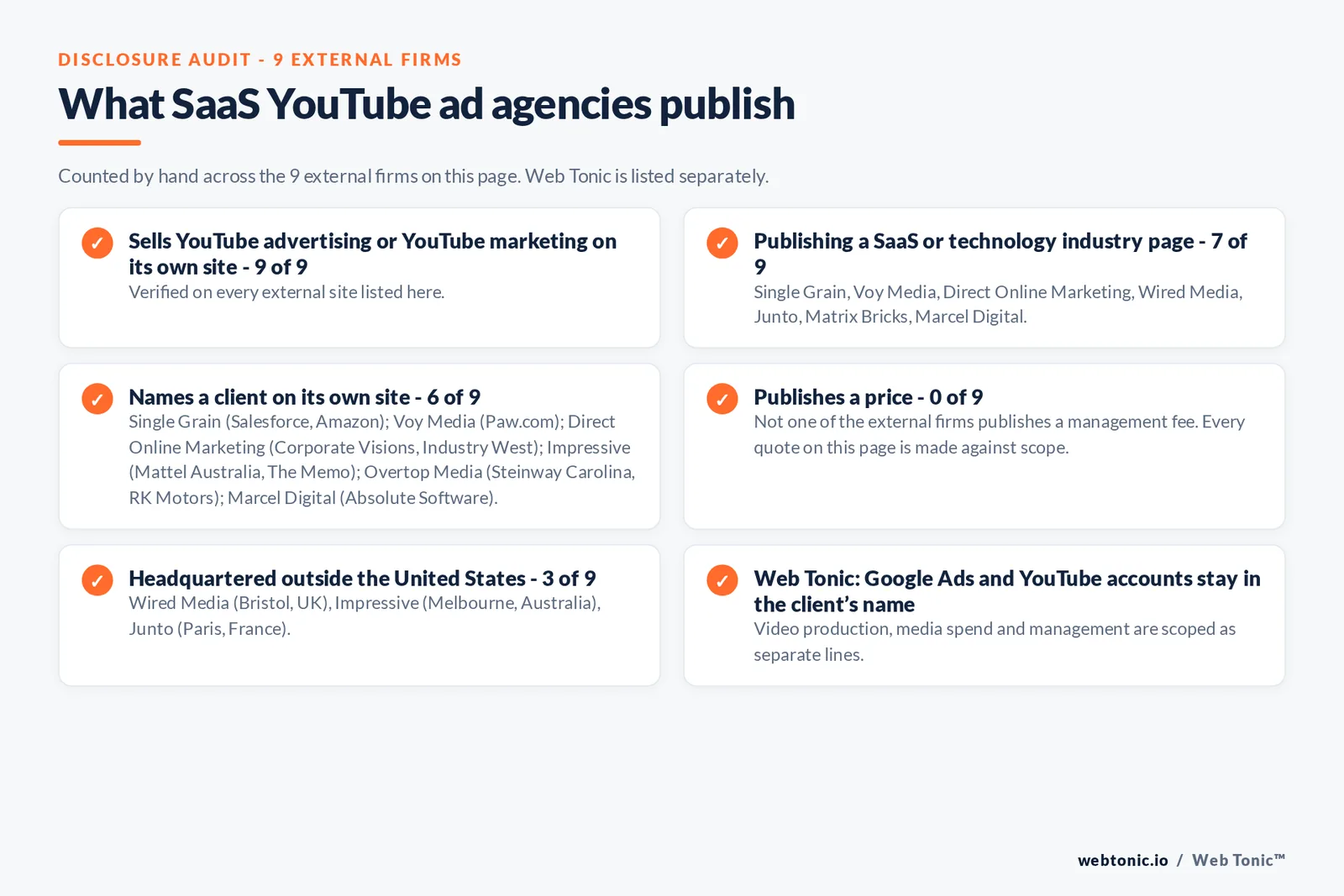
Task: Click heading 'Headquartered outside the United States - 3 of 9'
Action: click(362, 579)
